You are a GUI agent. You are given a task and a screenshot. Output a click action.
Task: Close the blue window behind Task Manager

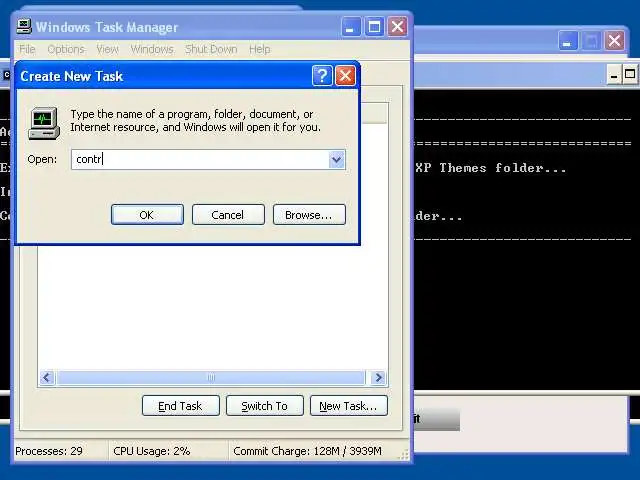(x=614, y=41)
